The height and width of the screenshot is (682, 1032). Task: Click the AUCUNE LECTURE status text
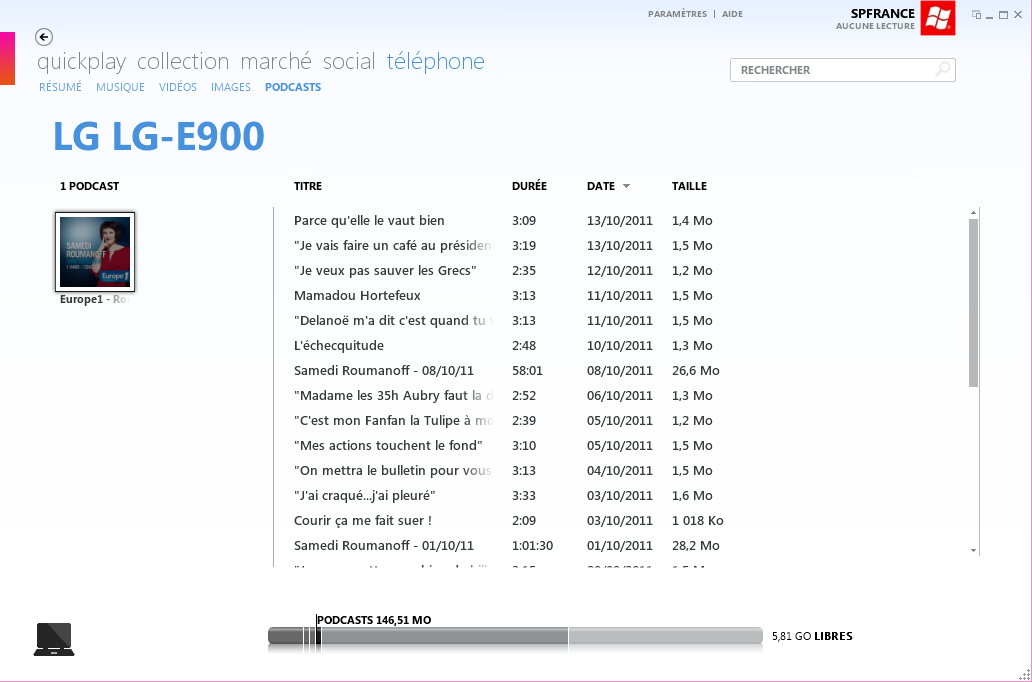[x=875, y=26]
